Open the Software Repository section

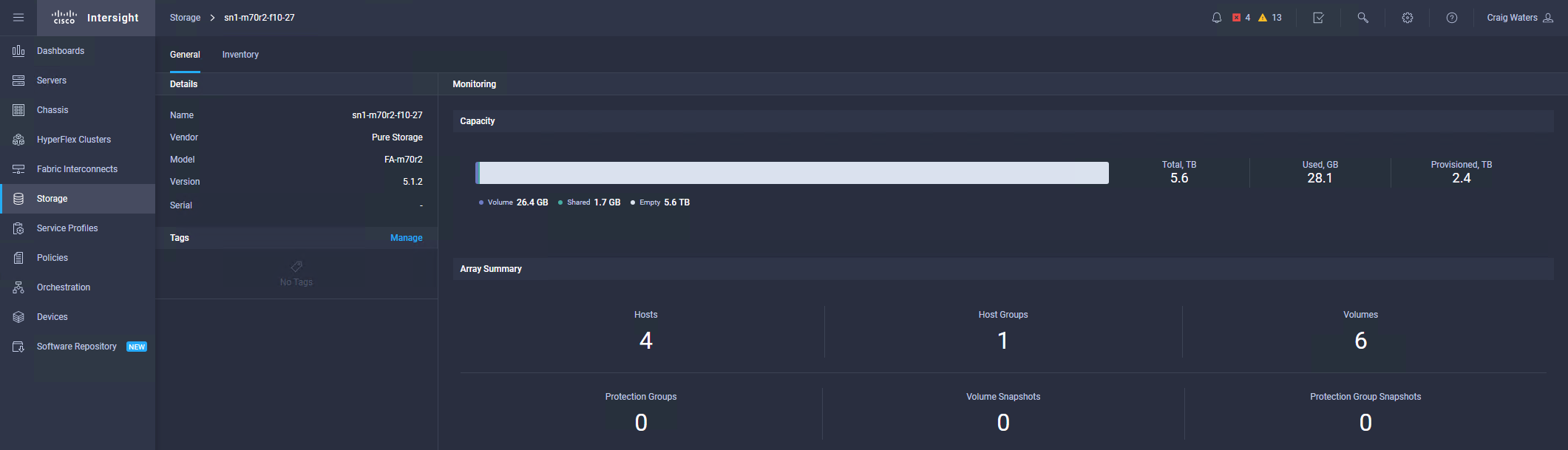pos(77,347)
